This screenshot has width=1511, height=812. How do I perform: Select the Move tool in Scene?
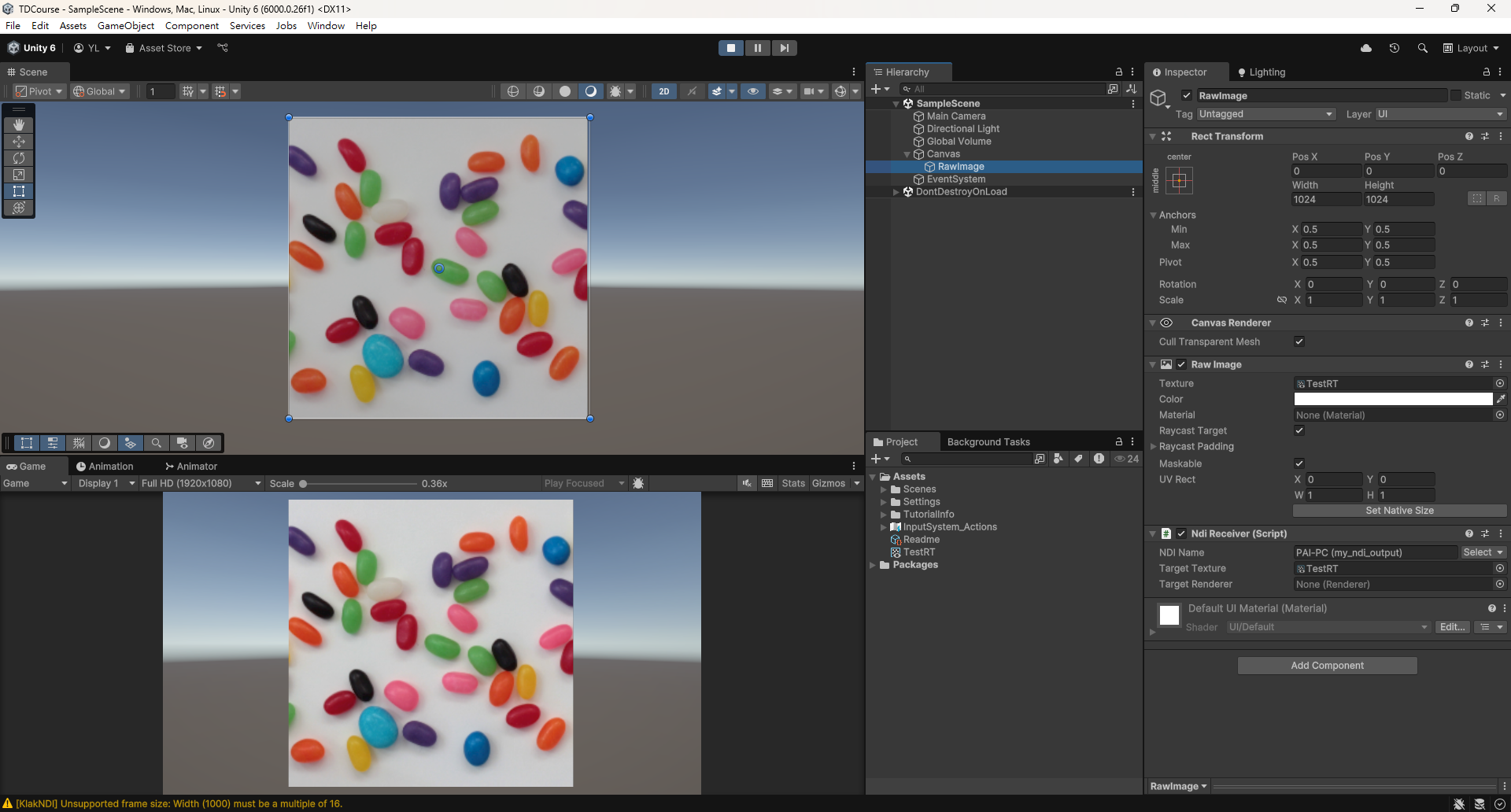(x=19, y=142)
